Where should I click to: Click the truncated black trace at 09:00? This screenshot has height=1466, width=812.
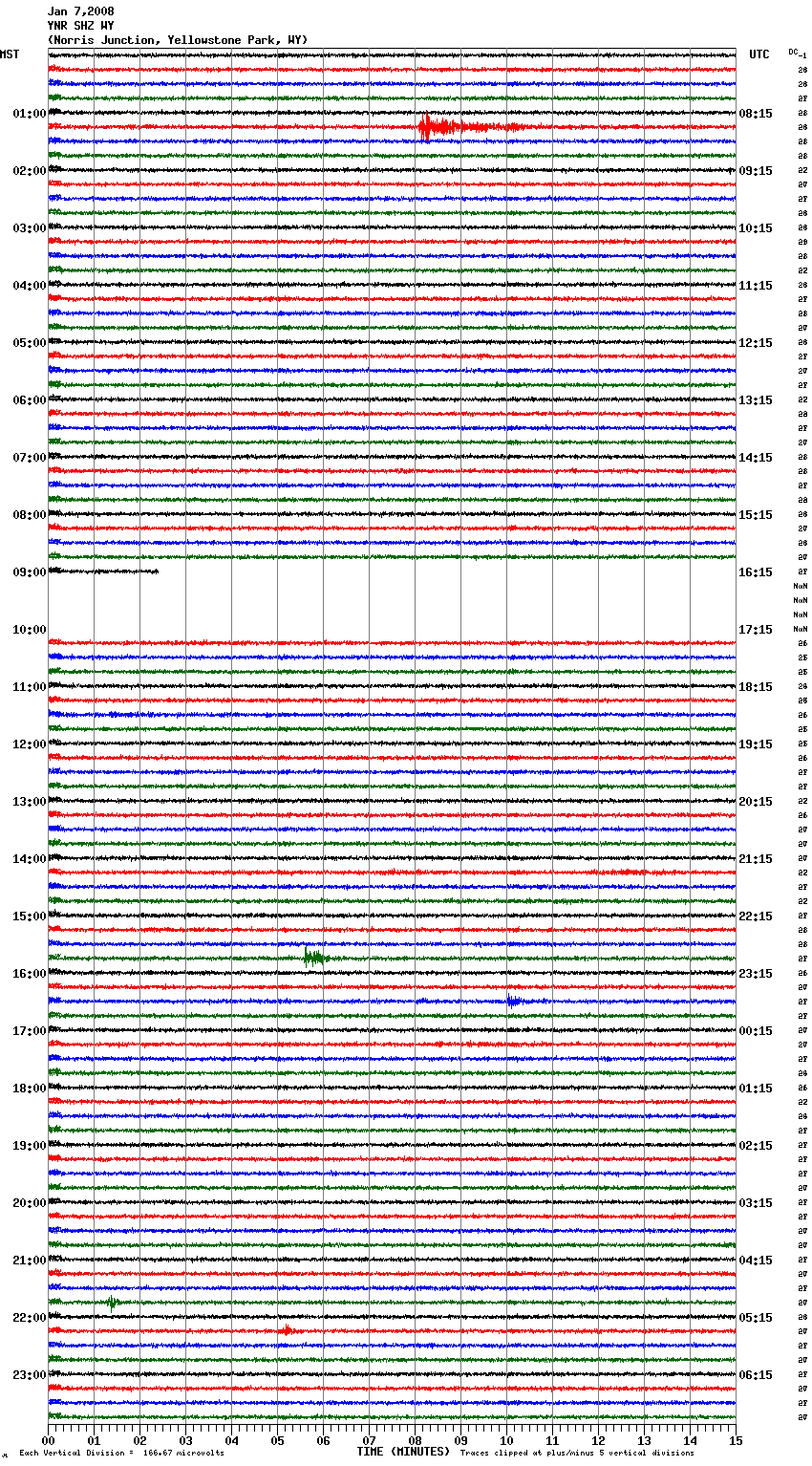[103, 571]
